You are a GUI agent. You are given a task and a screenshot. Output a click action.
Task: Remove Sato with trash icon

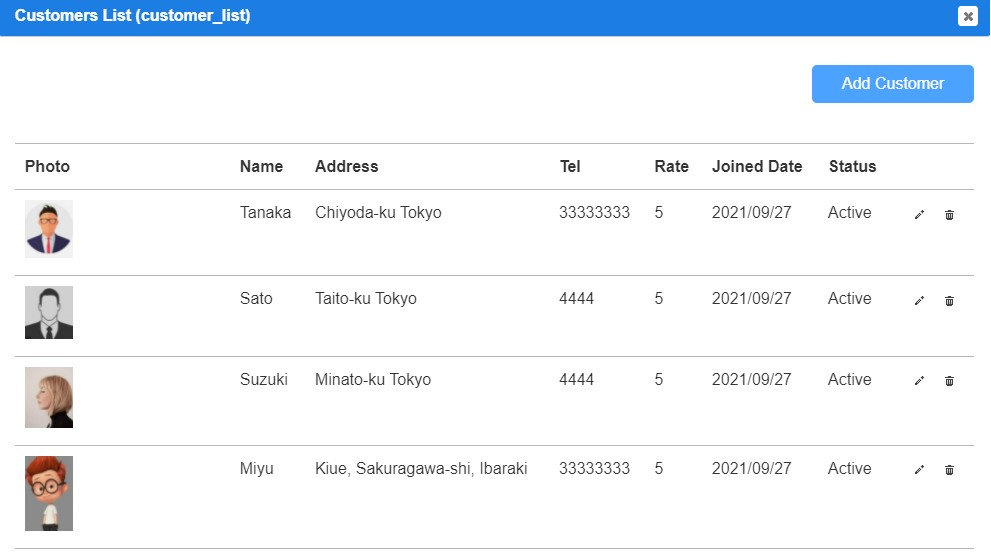(x=949, y=301)
